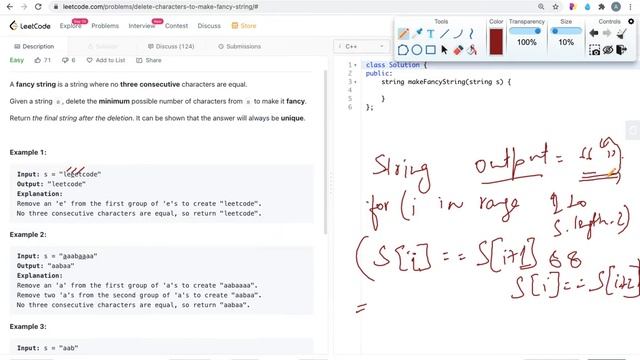640x360 pixels.
Task: Select the pencil drawing tool
Action: click(403, 33)
